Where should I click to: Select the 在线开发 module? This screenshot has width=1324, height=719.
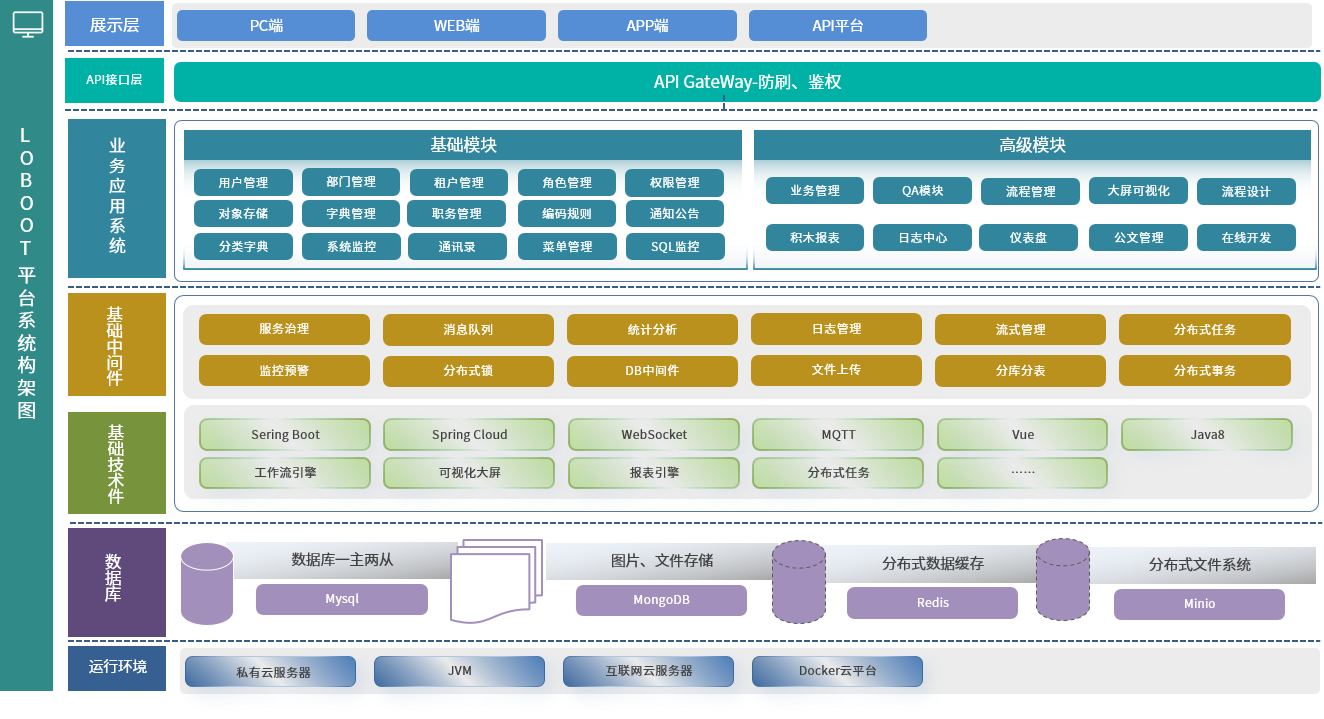(x=1246, y=238)
